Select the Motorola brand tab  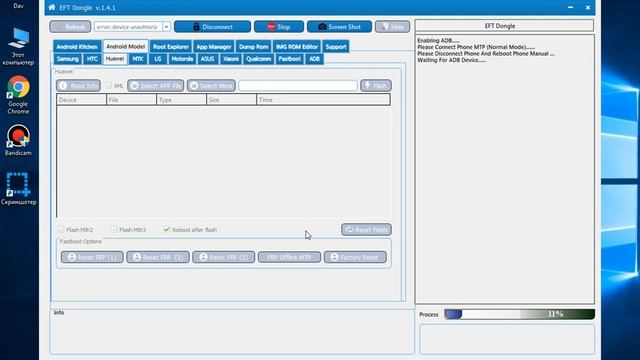(182, 59)
